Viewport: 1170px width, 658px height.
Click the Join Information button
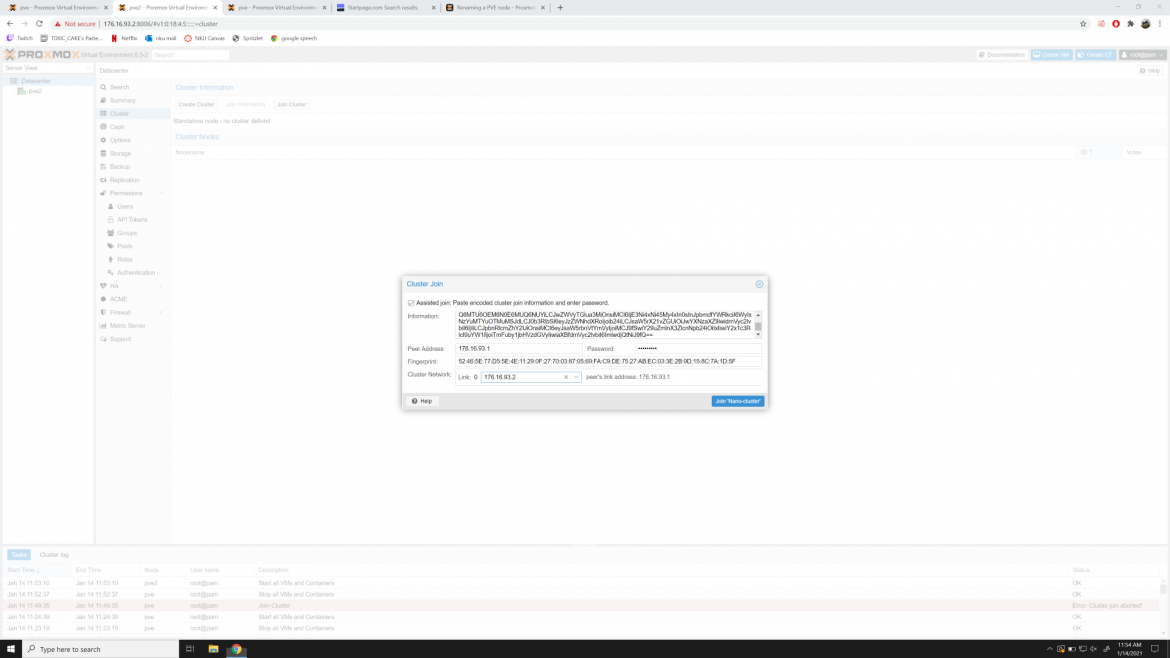coord(245,104)
